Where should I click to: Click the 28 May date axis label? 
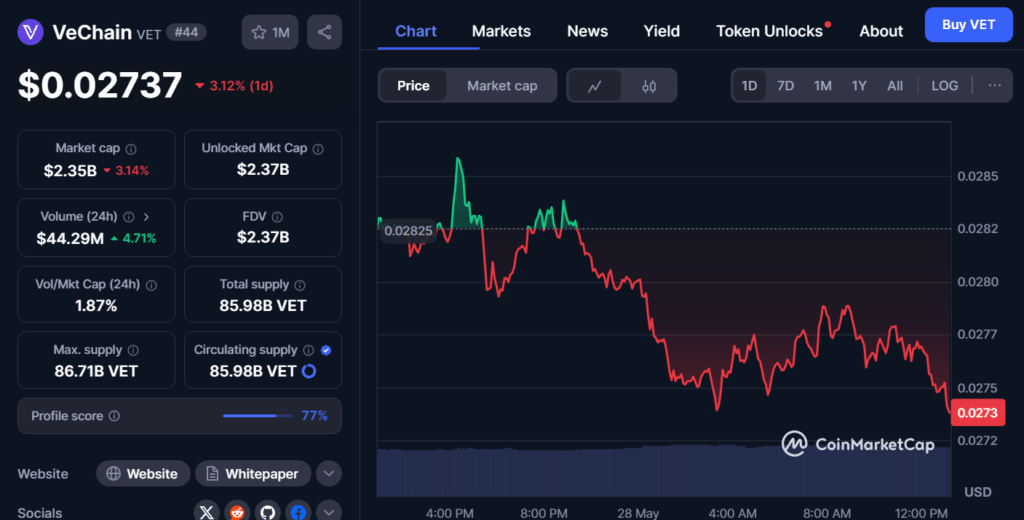coord(638,513)
